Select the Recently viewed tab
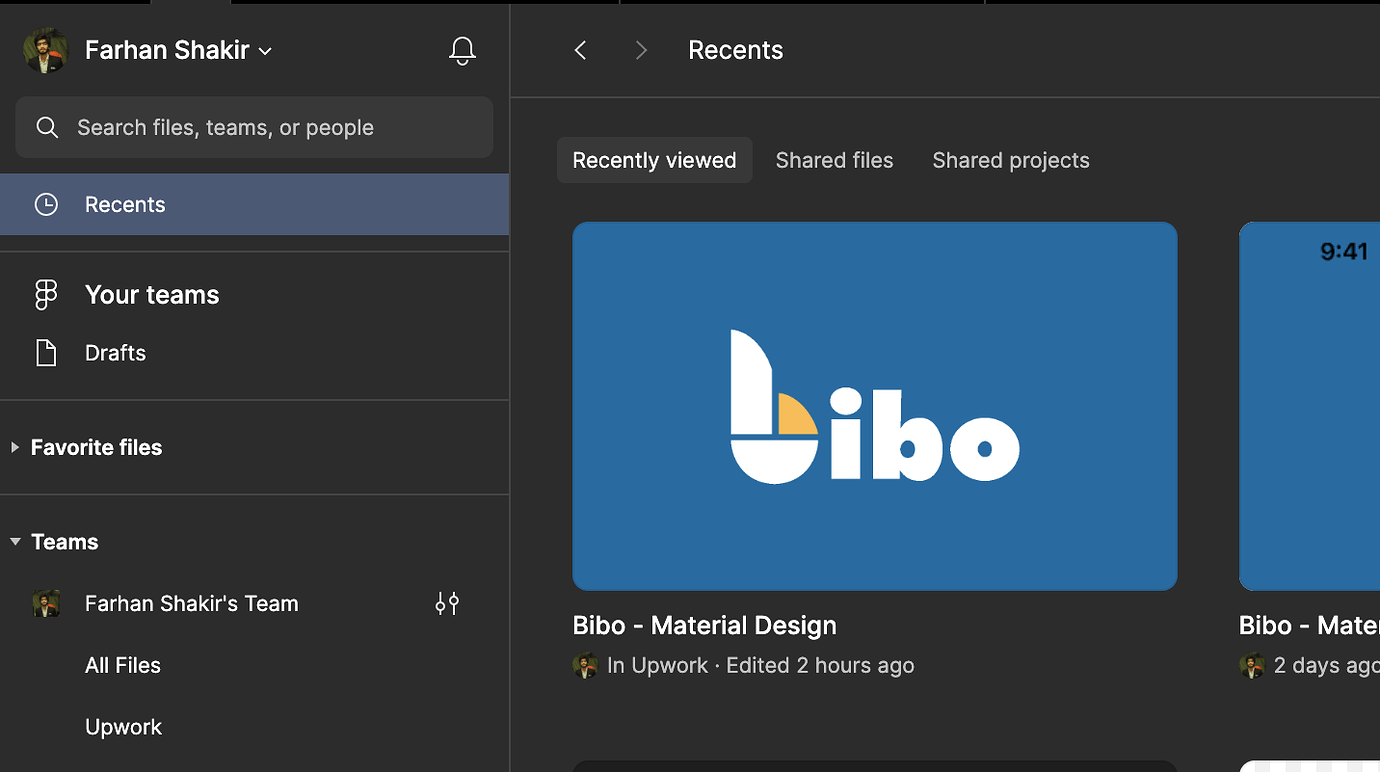 click(654, 160)
